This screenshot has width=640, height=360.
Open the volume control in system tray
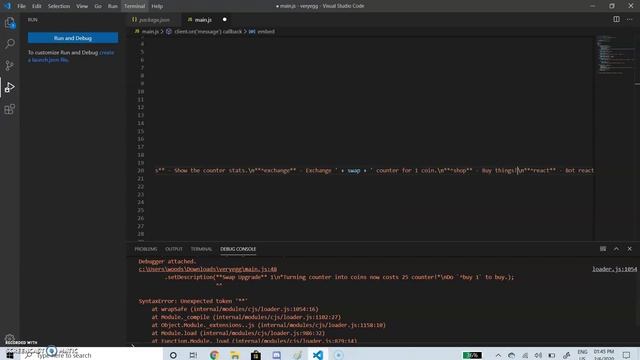click(x=538, y=356)
